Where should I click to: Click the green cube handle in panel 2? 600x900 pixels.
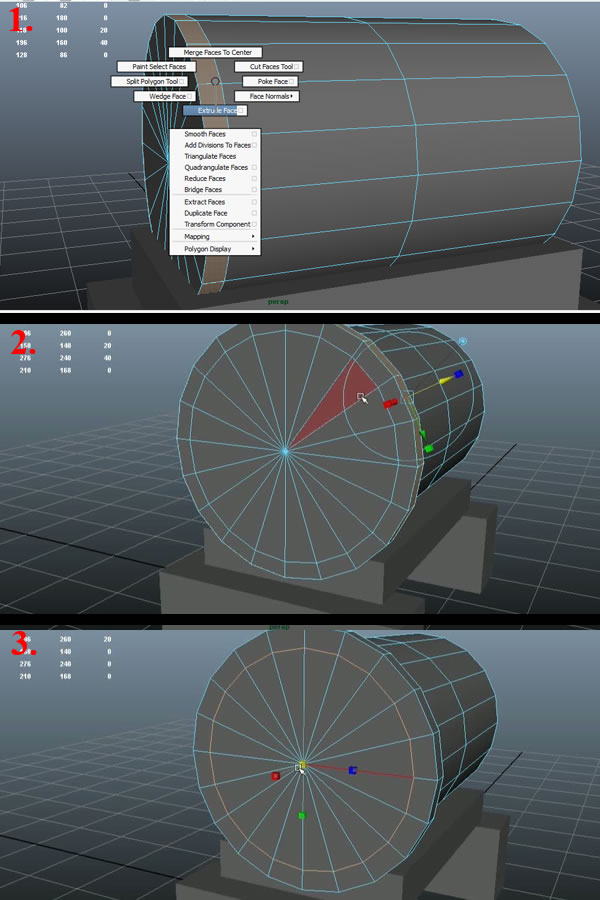[x=428, y=449]
